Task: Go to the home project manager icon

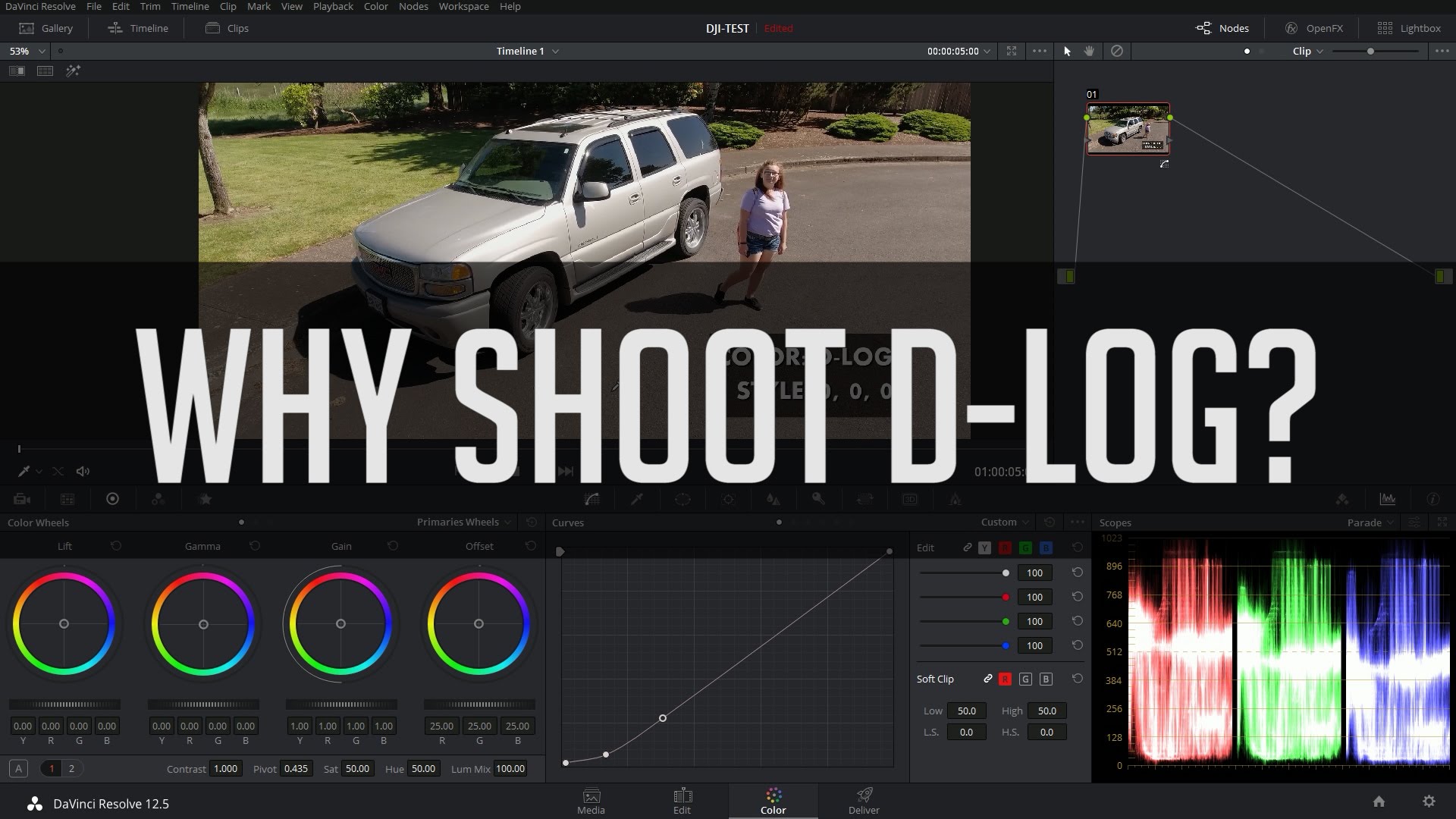Action: pyautogui.click(x=1379, y=802)
